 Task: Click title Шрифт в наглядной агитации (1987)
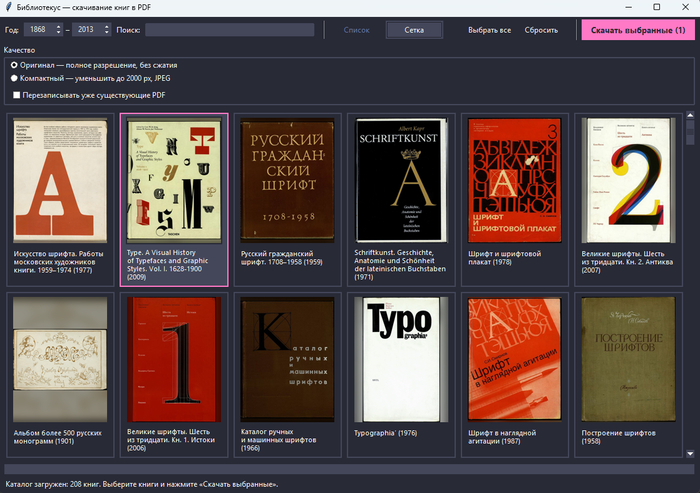coord(502,437)
